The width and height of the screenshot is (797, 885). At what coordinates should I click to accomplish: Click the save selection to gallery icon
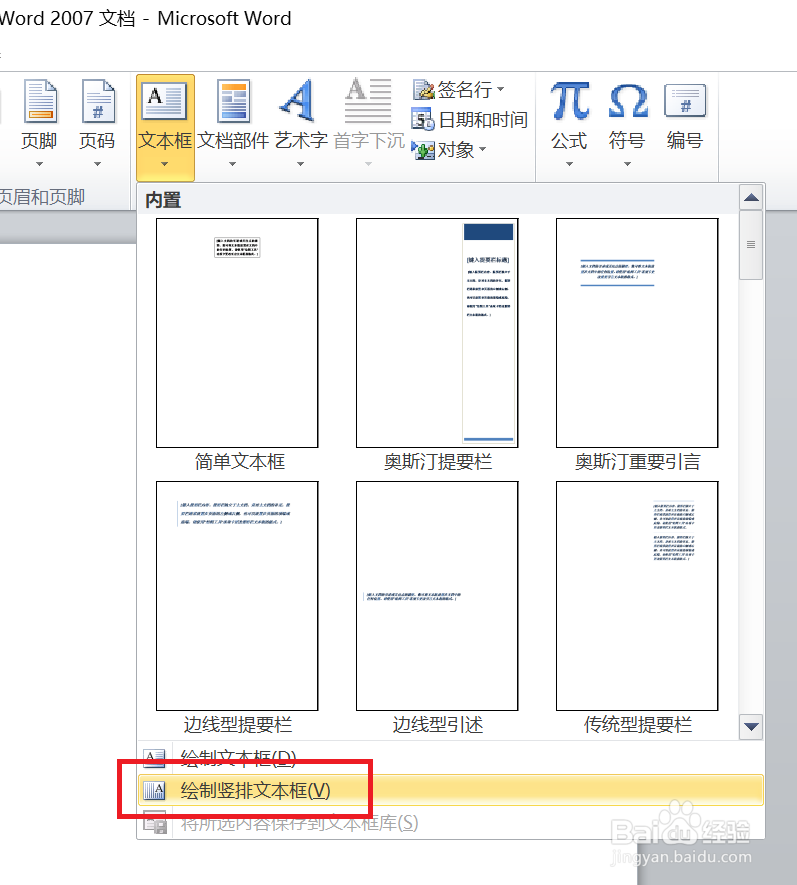point(154,822)
